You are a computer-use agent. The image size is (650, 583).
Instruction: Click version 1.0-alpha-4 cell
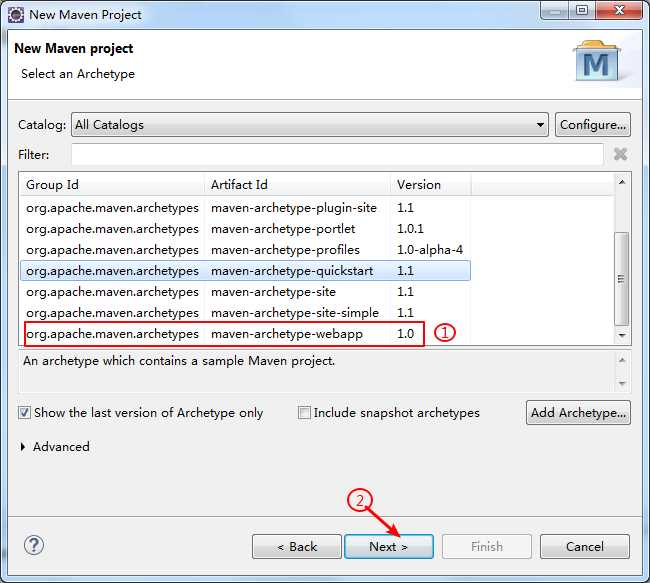point(430,250)
